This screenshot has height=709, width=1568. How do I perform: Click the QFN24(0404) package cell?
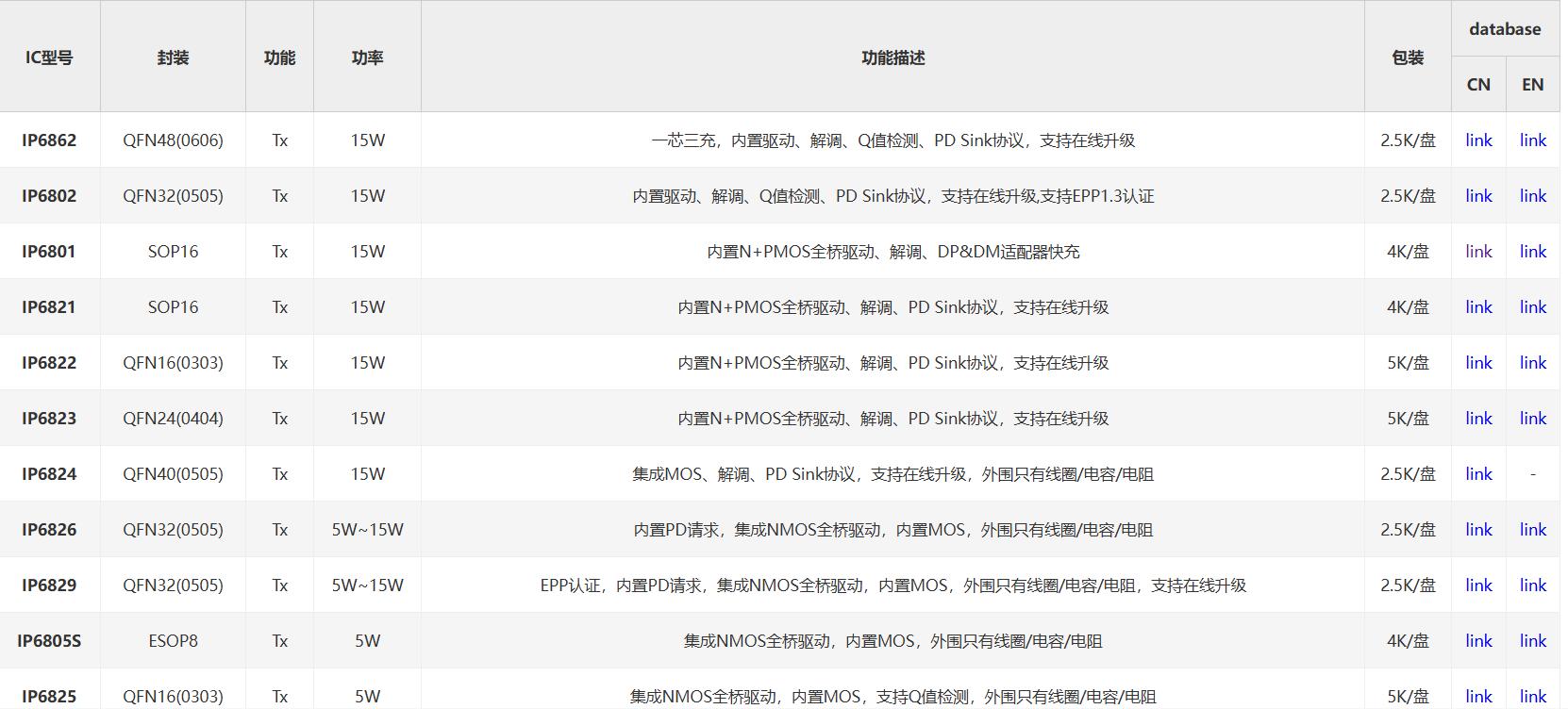tap(173, 419)
